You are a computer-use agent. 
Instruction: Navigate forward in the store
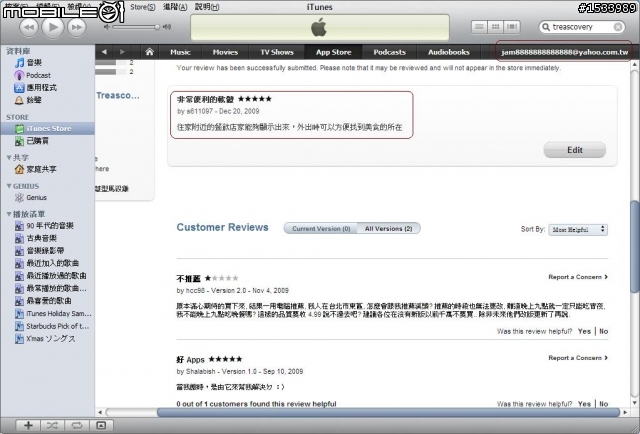(x=122, y=52)
